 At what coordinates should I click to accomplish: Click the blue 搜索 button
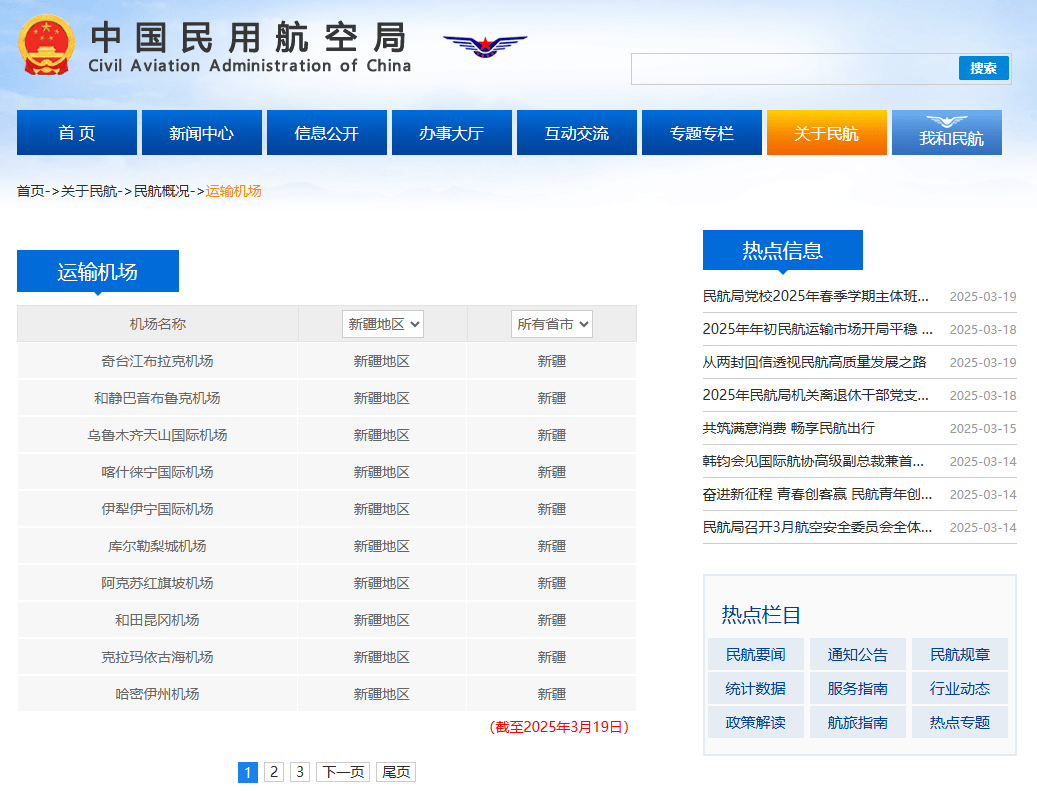click(983, 68)
